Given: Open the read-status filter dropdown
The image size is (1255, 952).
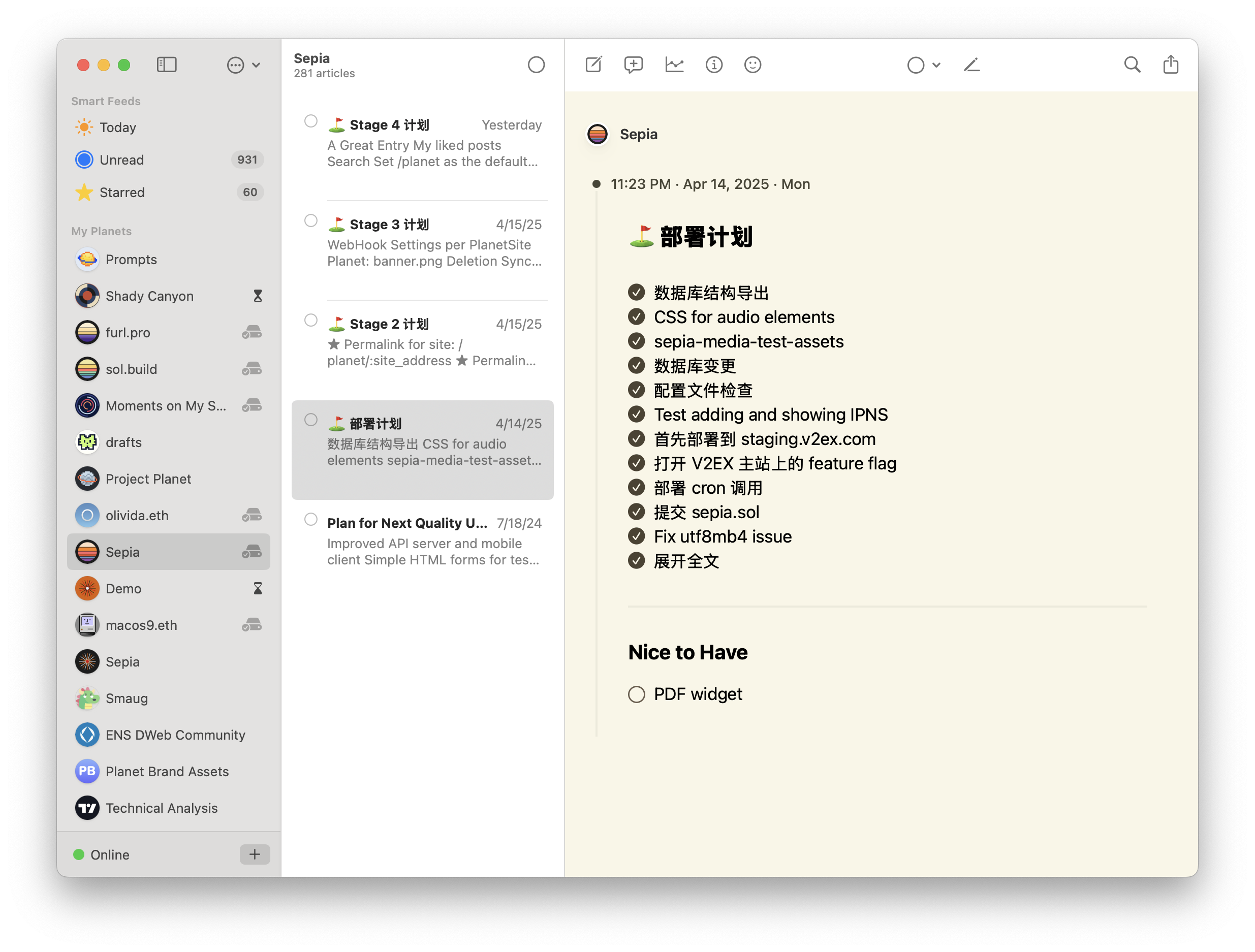Looking at the screenshot, I should [x=923, y=65].
